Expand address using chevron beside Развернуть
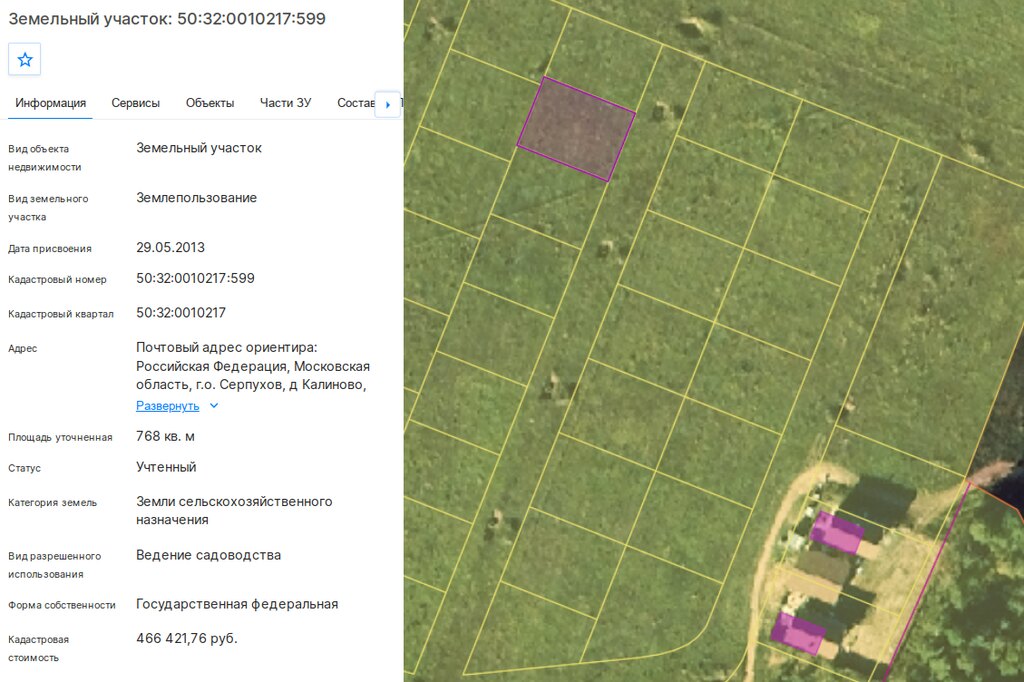The image size is (1024, 682). tap(214, 406)
